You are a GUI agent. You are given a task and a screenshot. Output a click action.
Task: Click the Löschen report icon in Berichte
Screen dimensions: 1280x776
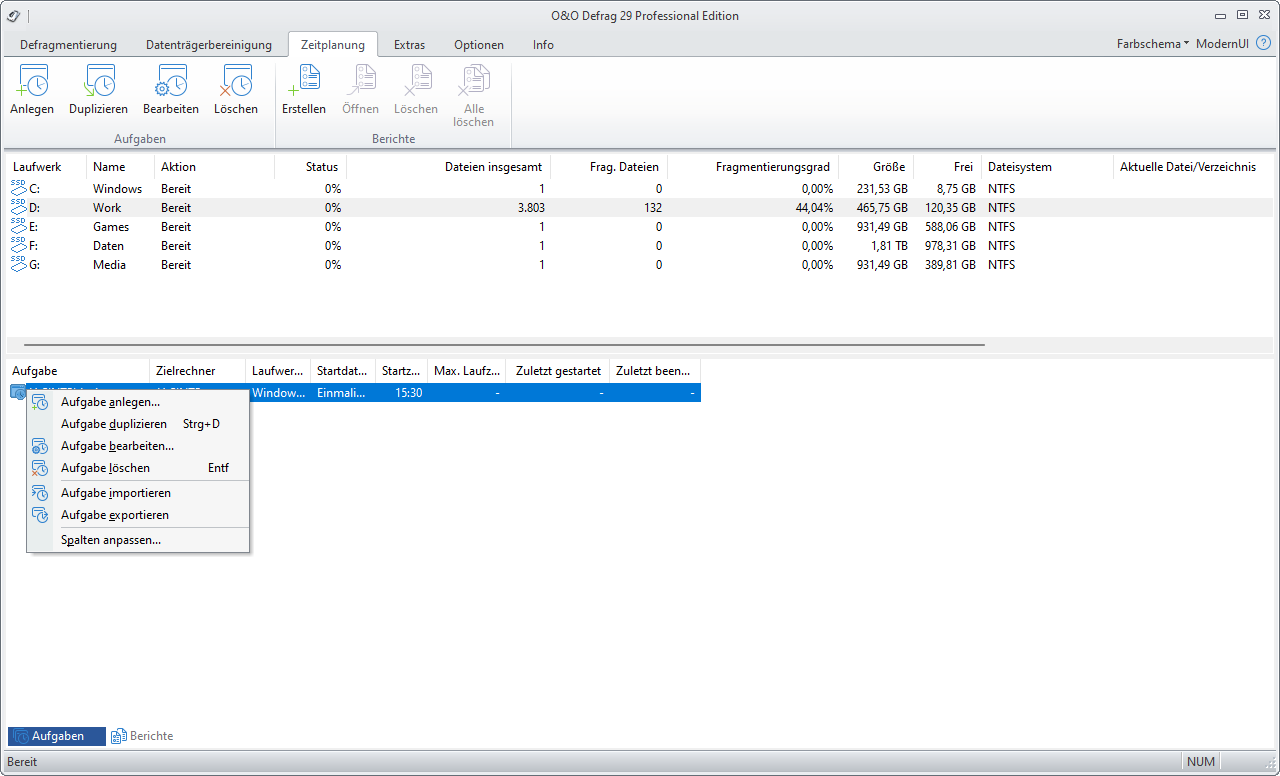416,81
